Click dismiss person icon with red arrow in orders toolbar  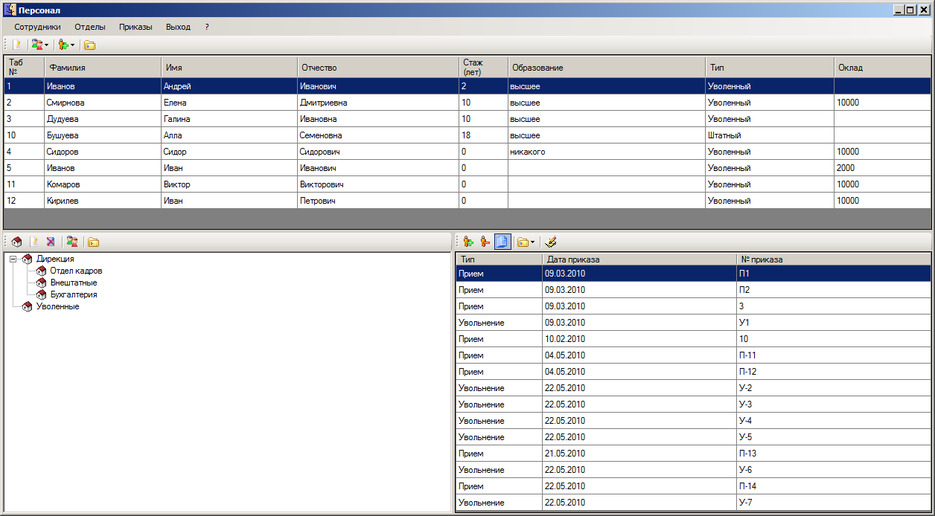pos(485,242)
